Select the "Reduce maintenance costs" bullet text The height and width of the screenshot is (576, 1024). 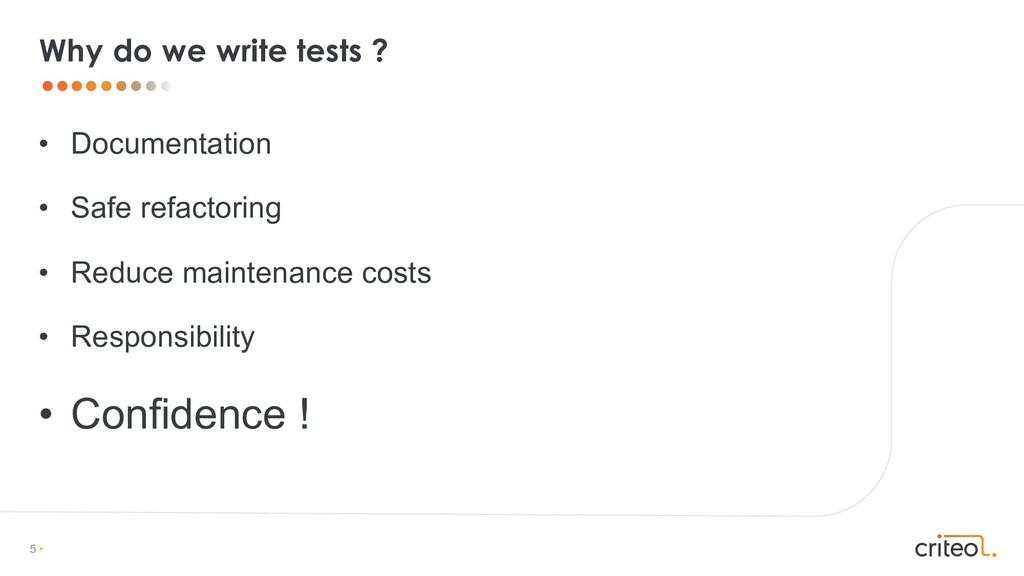click(x=251, y=272)
